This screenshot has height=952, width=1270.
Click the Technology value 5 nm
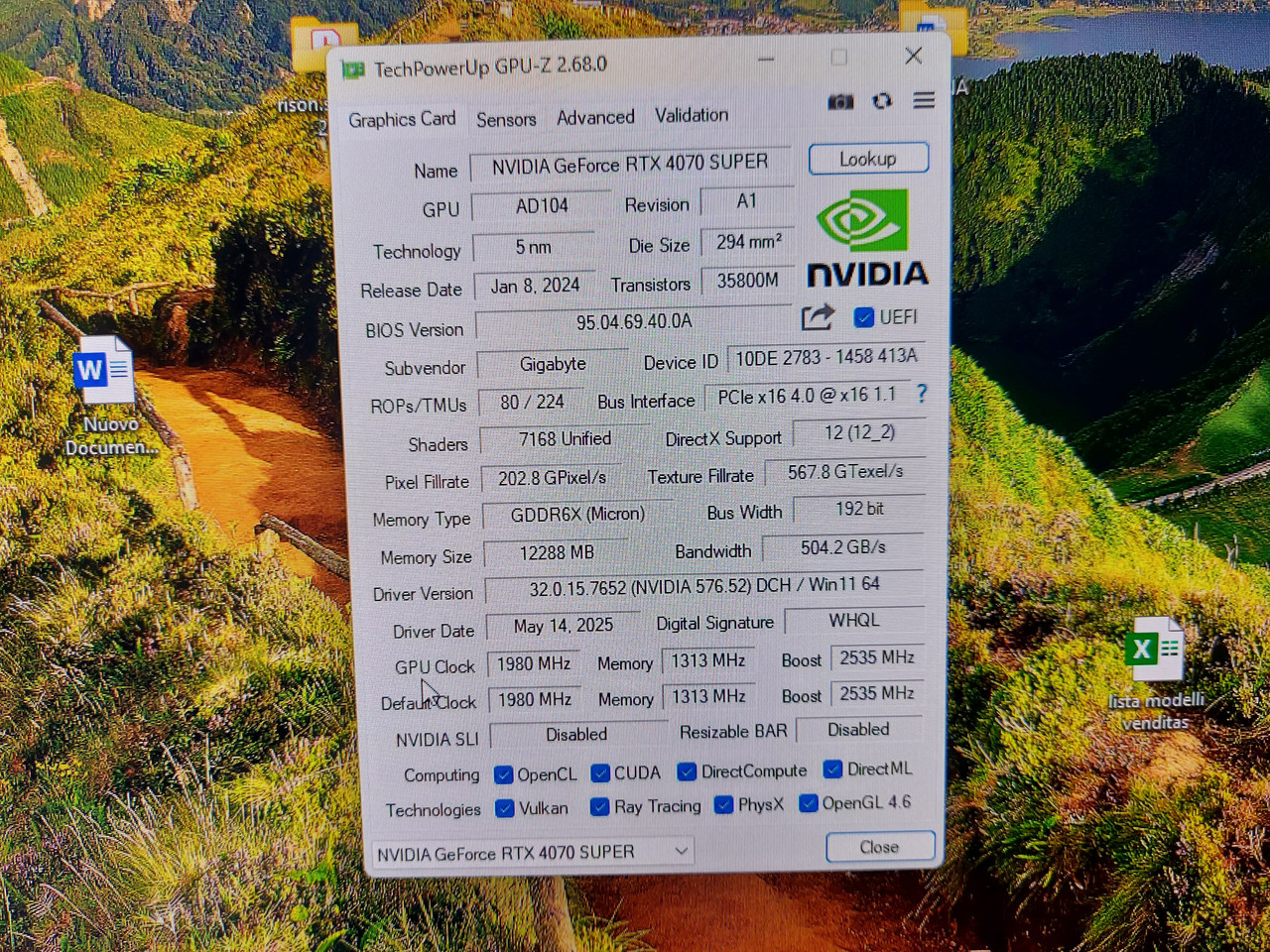(534, 247)
